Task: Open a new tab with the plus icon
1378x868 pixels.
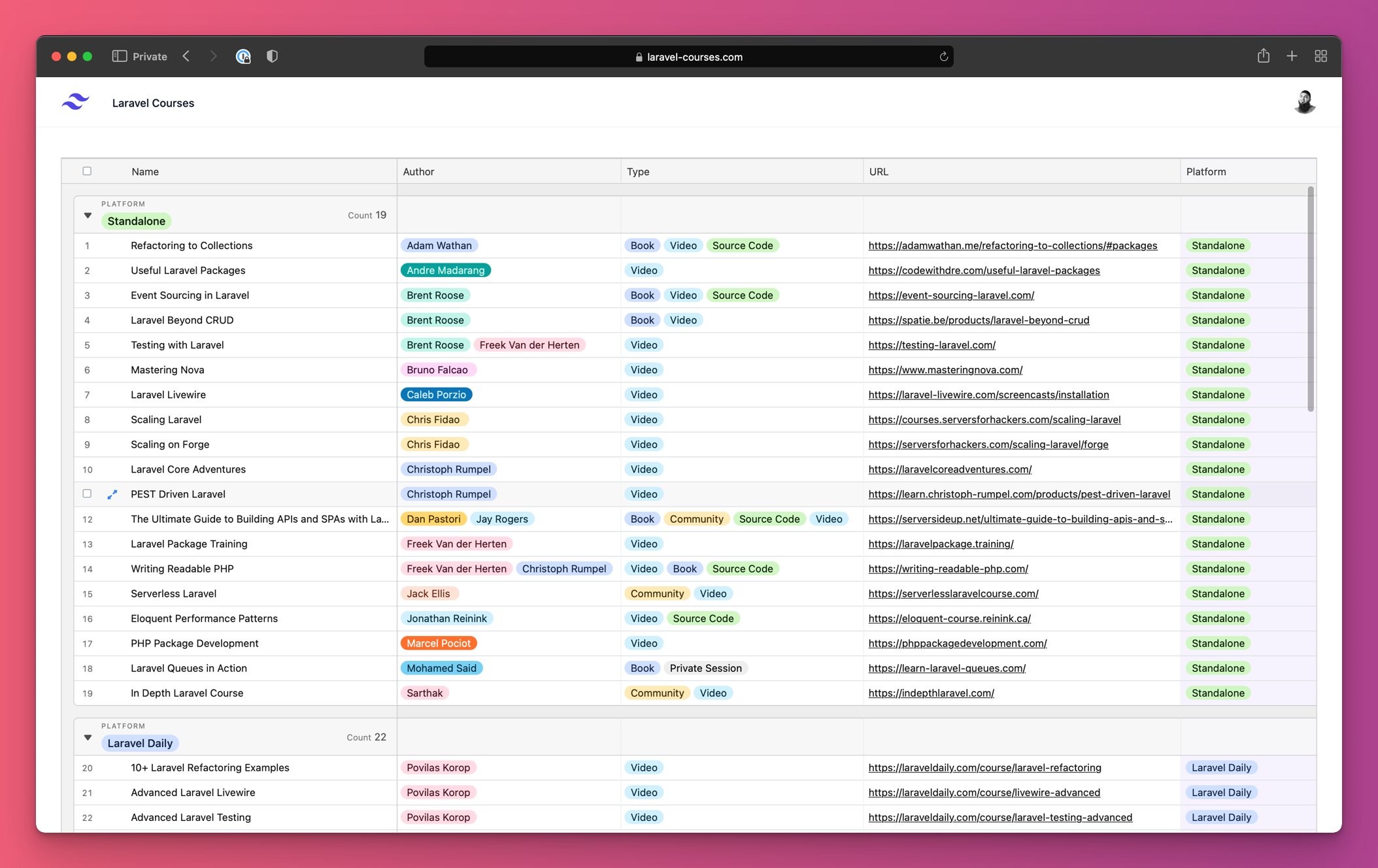Action: click(1292, 56)
